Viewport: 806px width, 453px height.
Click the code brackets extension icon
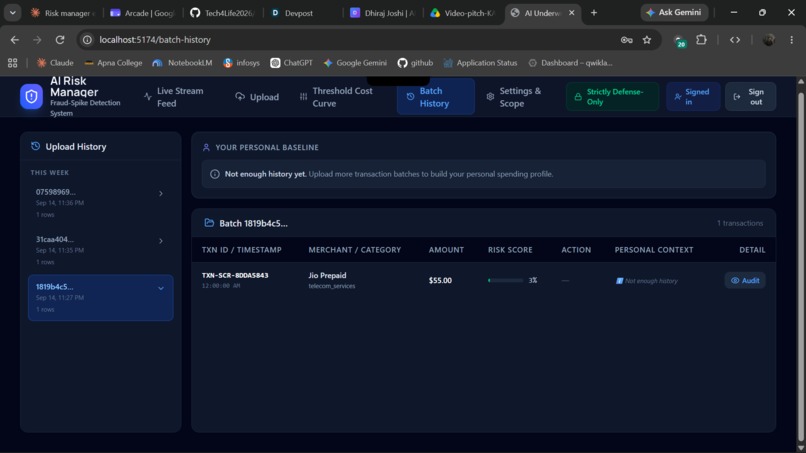click(735, 40)
